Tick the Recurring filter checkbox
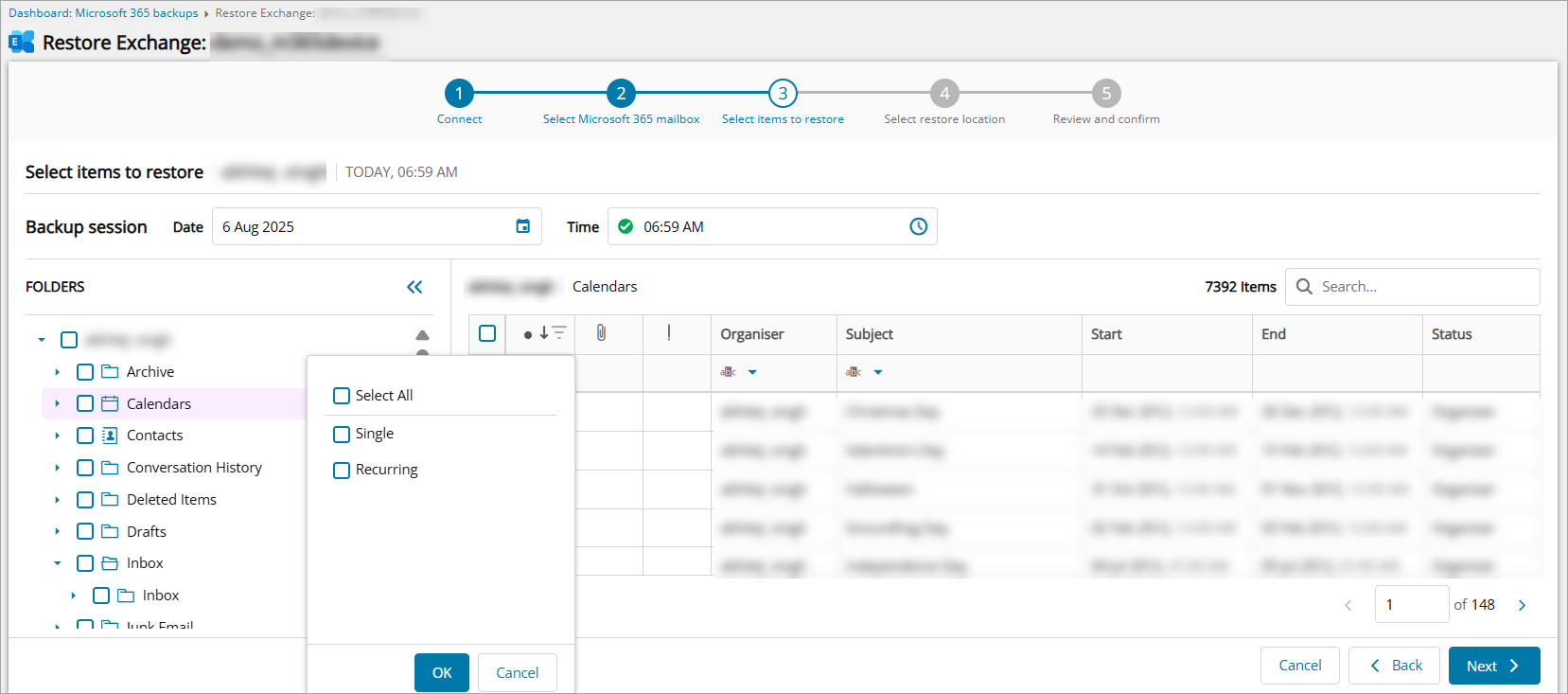This screenshot has width=1568, height=694. [x=342, y=471]
